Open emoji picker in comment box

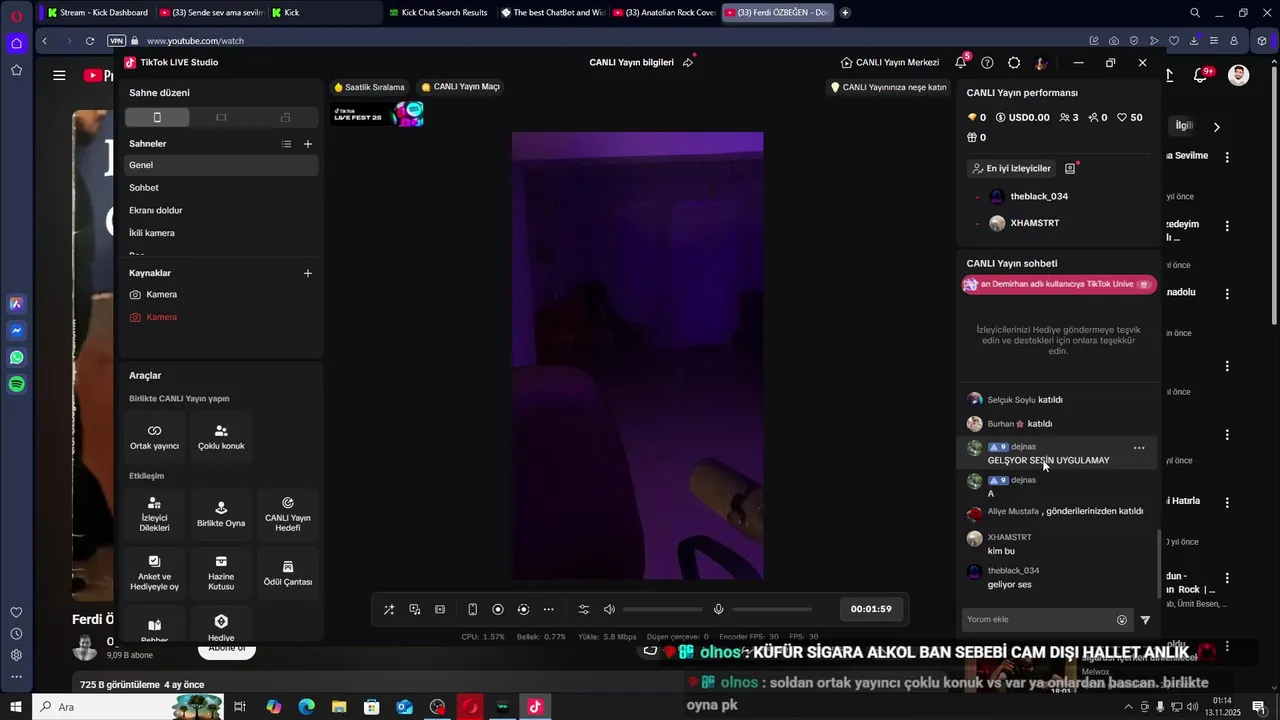[x=1122, y=620]
